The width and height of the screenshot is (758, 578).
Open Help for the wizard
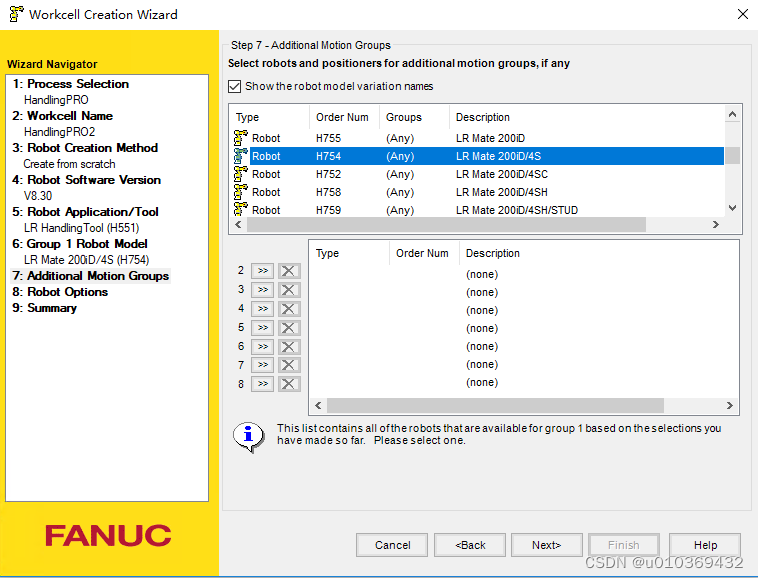705,545
